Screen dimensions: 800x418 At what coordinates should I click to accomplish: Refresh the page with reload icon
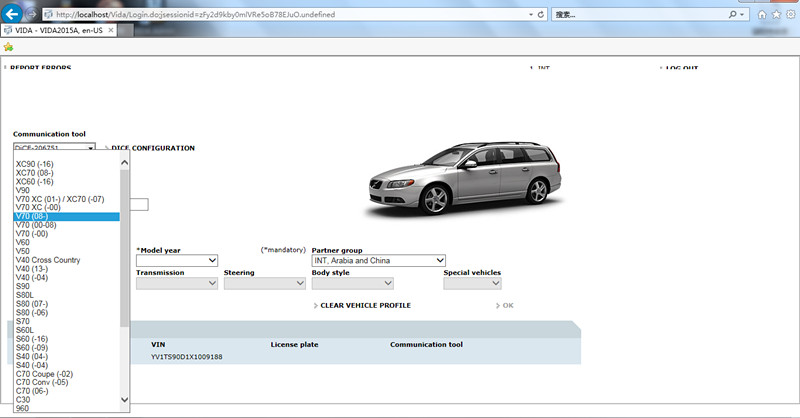click(541, 14)
